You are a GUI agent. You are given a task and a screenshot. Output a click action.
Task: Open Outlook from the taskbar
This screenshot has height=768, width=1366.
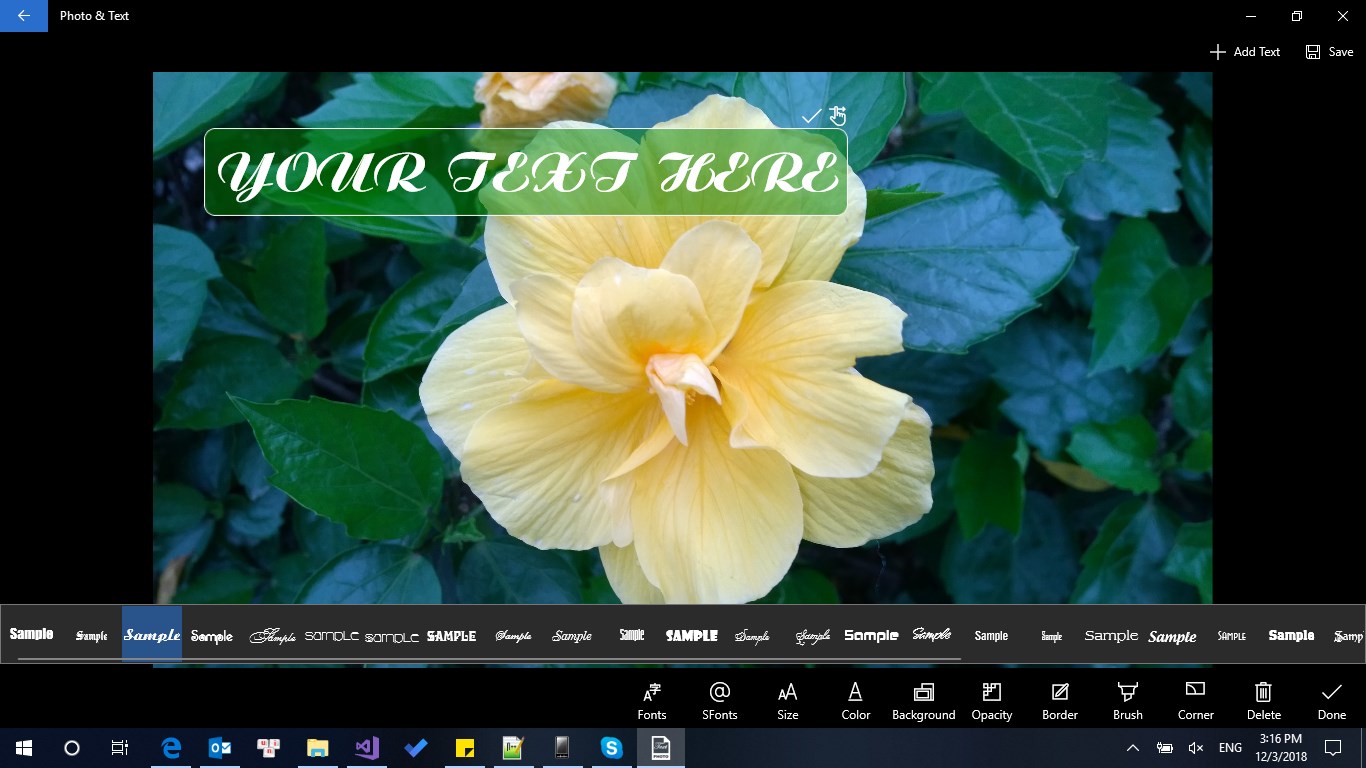pyautogui.click(x=220, y=748)
